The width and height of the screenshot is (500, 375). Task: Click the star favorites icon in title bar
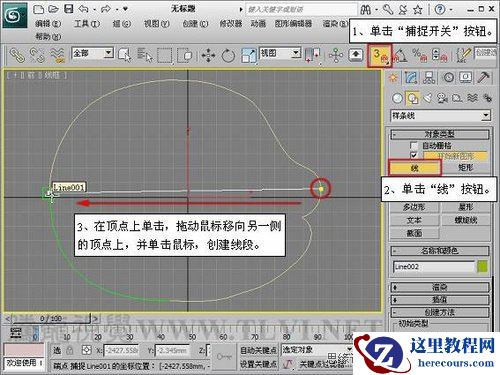[x=418, y=9]
